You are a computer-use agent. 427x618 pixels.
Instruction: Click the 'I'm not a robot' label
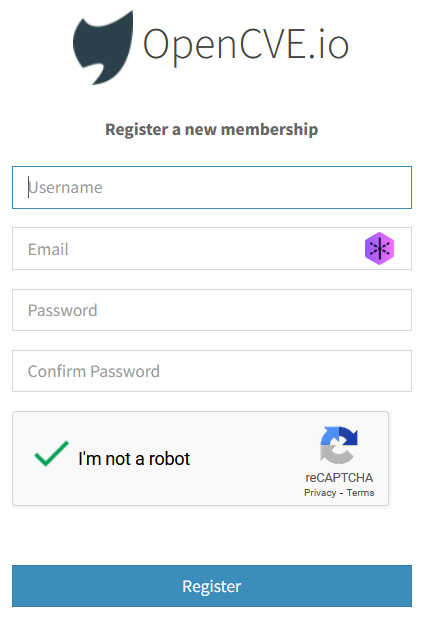click(134, 459)
